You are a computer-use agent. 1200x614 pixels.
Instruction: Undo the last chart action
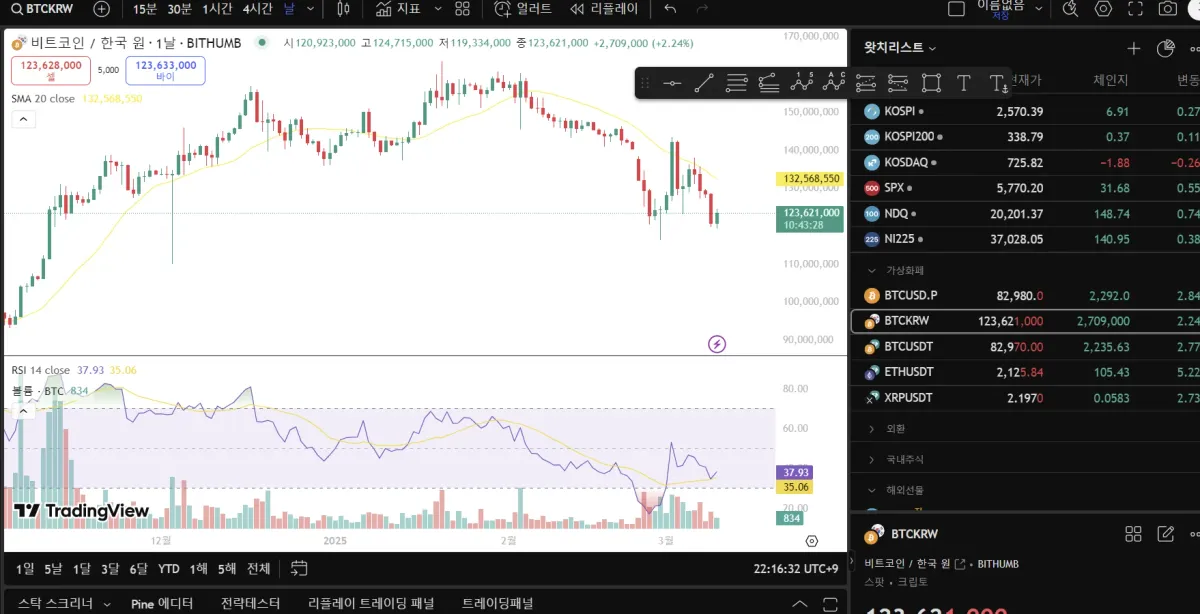(670, 9)
